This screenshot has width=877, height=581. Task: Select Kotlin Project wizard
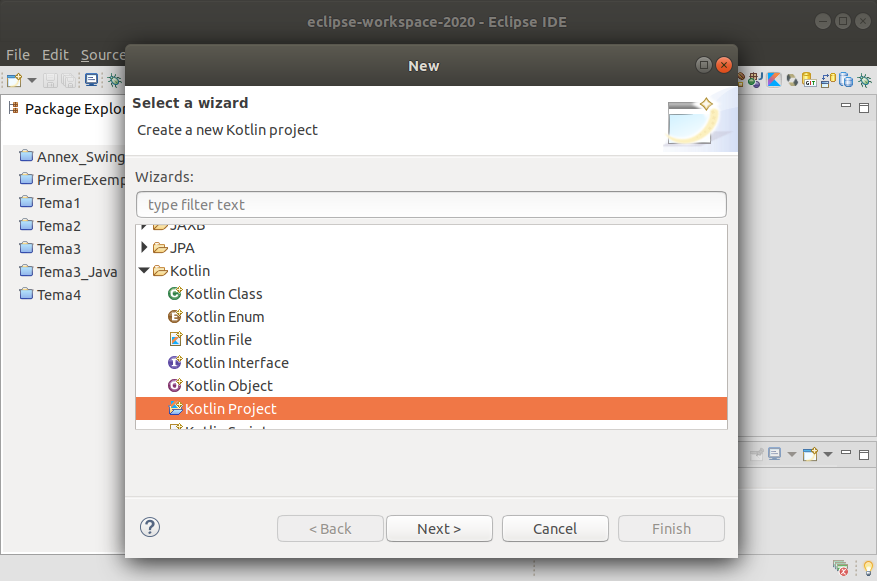coord(431,408)
